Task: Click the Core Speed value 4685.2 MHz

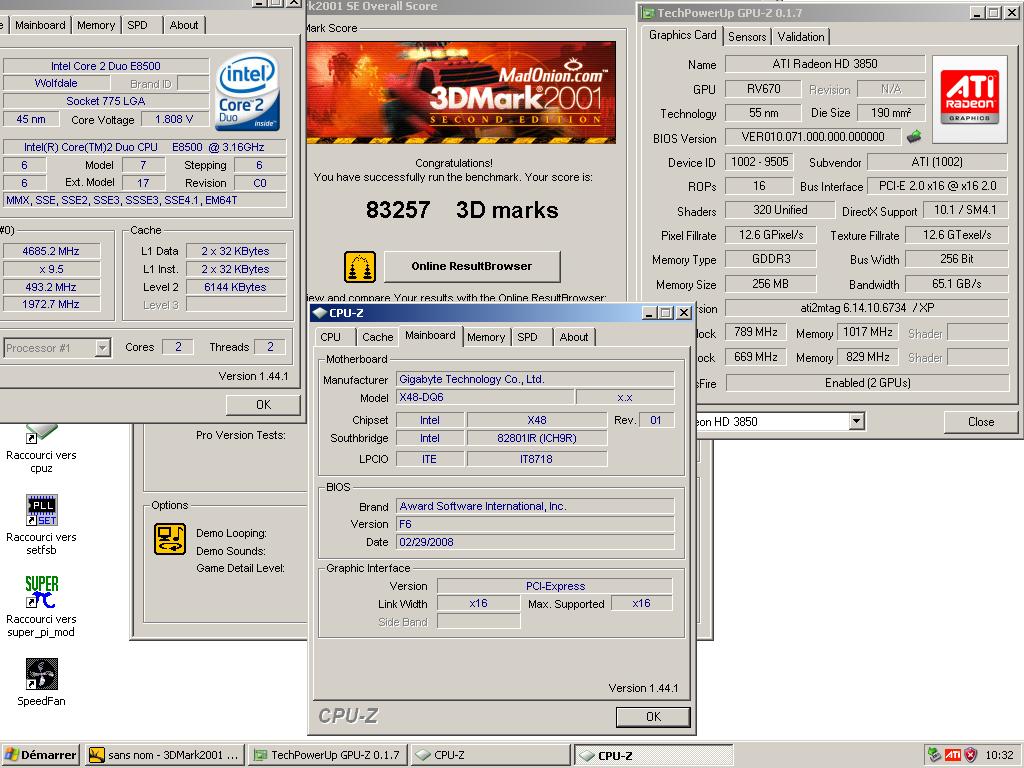Action: [x=51, y=251]
